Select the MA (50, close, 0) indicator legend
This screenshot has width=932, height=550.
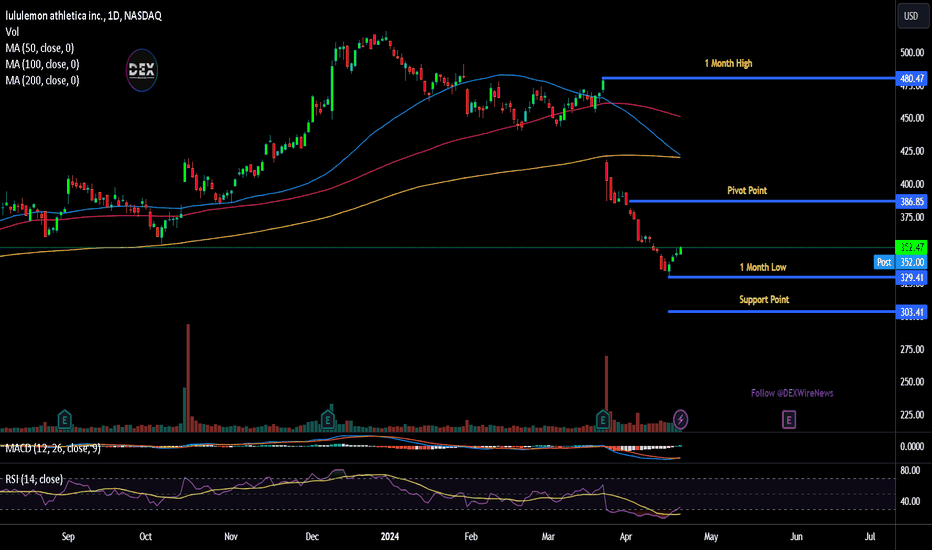pyautogui.click(x=40, y=48)
